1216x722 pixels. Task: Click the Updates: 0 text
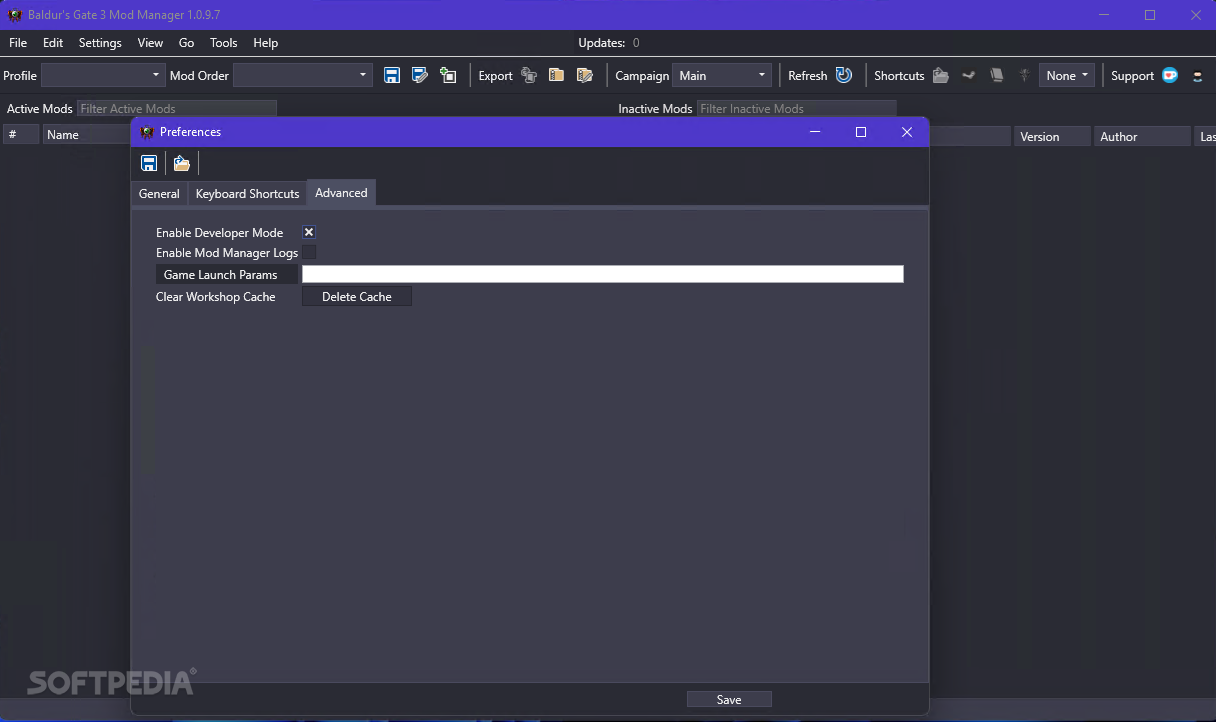coord(609,43)
